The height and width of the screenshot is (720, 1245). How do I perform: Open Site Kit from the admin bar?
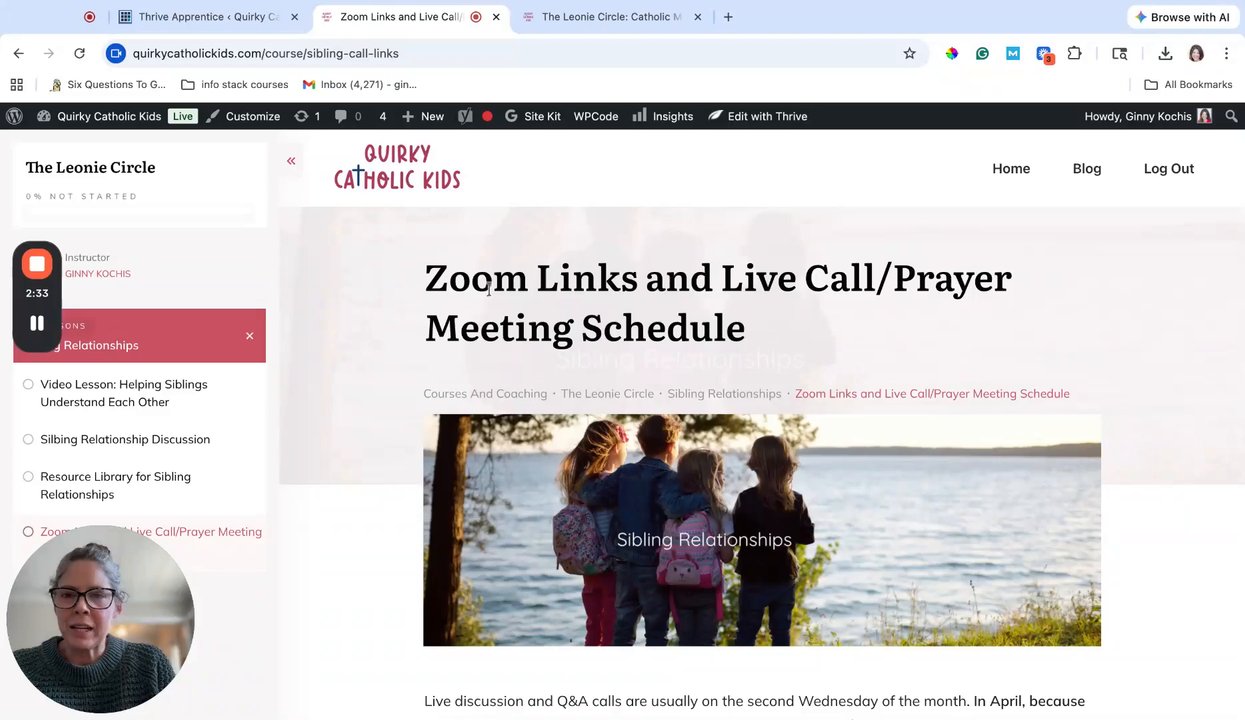click(532, 116)
